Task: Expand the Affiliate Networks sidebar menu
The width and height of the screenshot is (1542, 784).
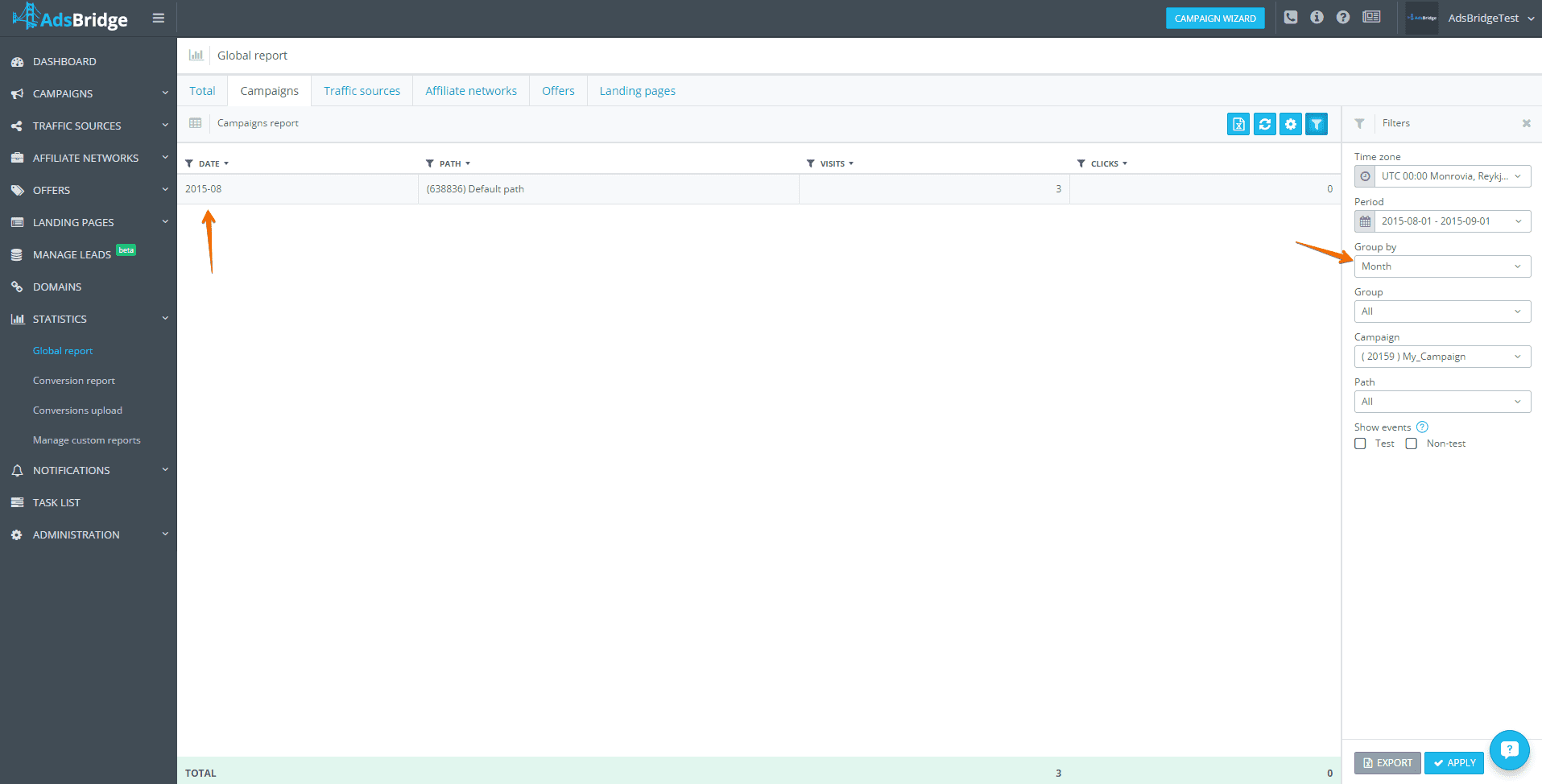Action: (x=89, y=158)
